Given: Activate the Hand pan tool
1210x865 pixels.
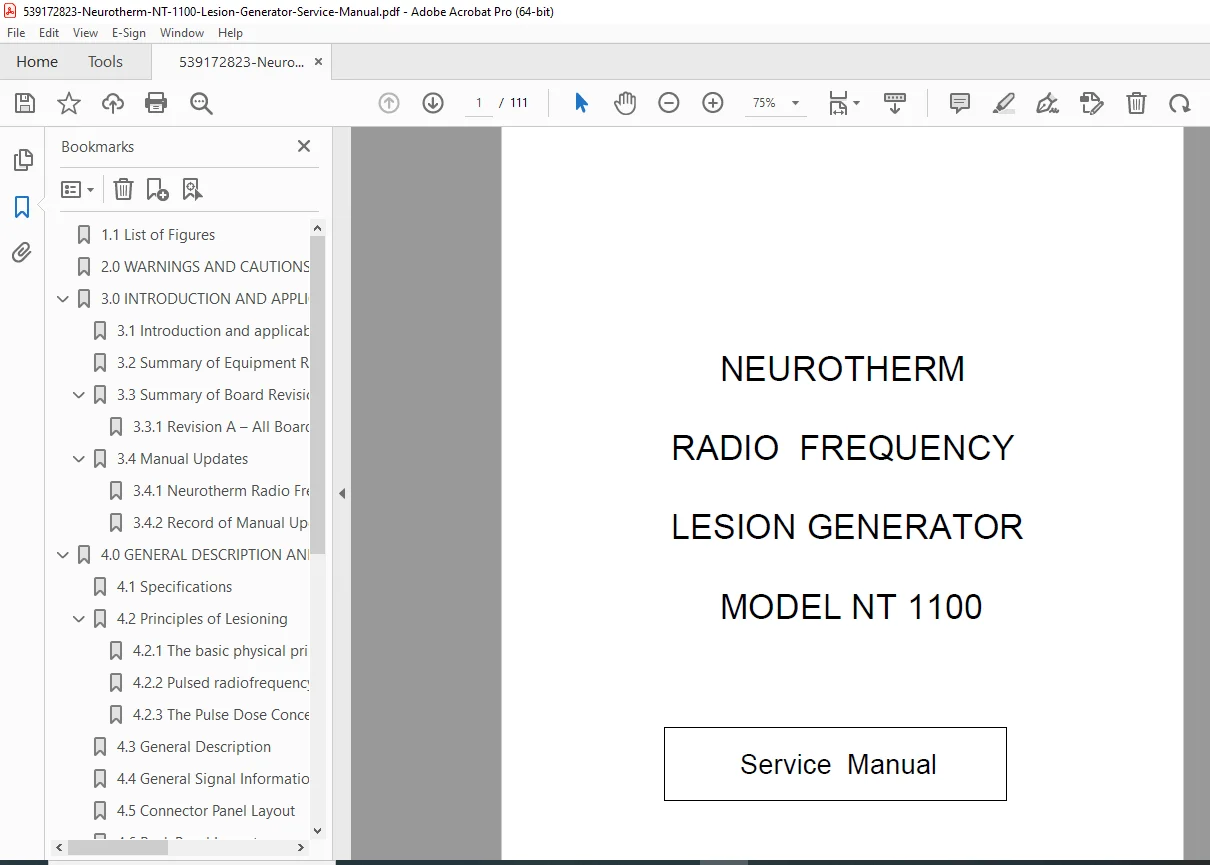Looking at the screenshot, I should point(625,103).
